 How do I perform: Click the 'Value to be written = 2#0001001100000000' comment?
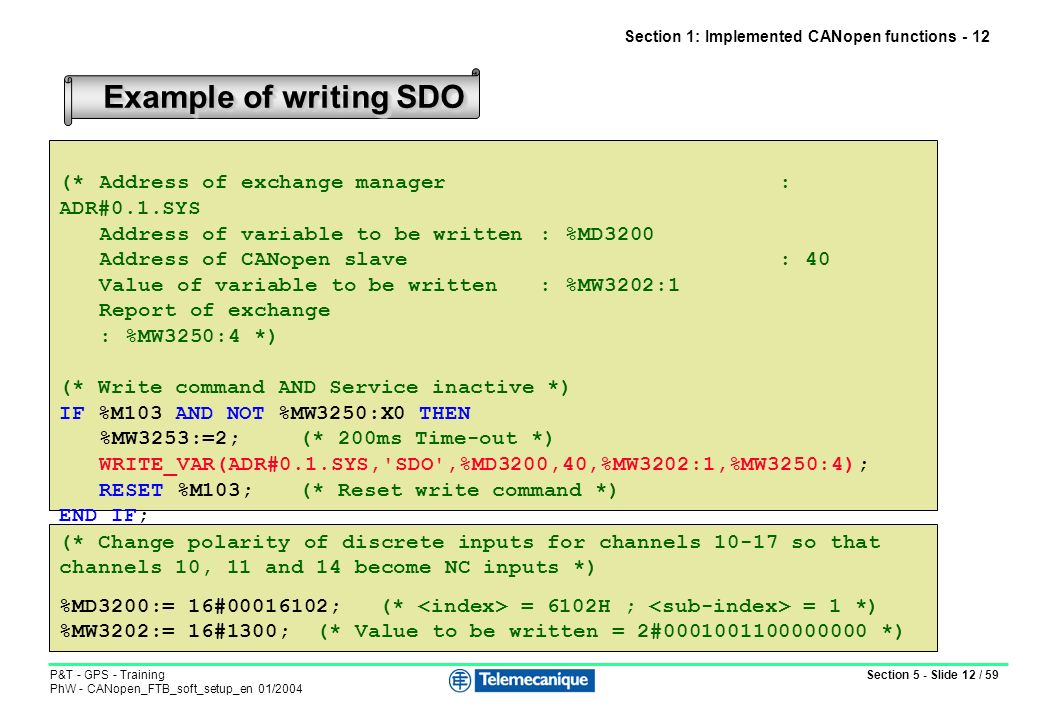click(x=611, y=631)
